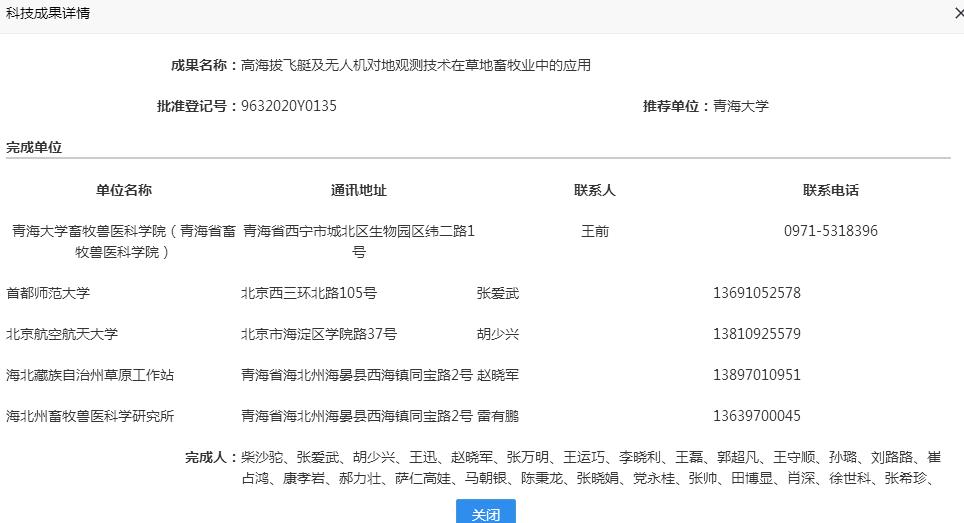
Task: Select the 北京航空航天大学 unit name
Action: click(x=62, y=334)
